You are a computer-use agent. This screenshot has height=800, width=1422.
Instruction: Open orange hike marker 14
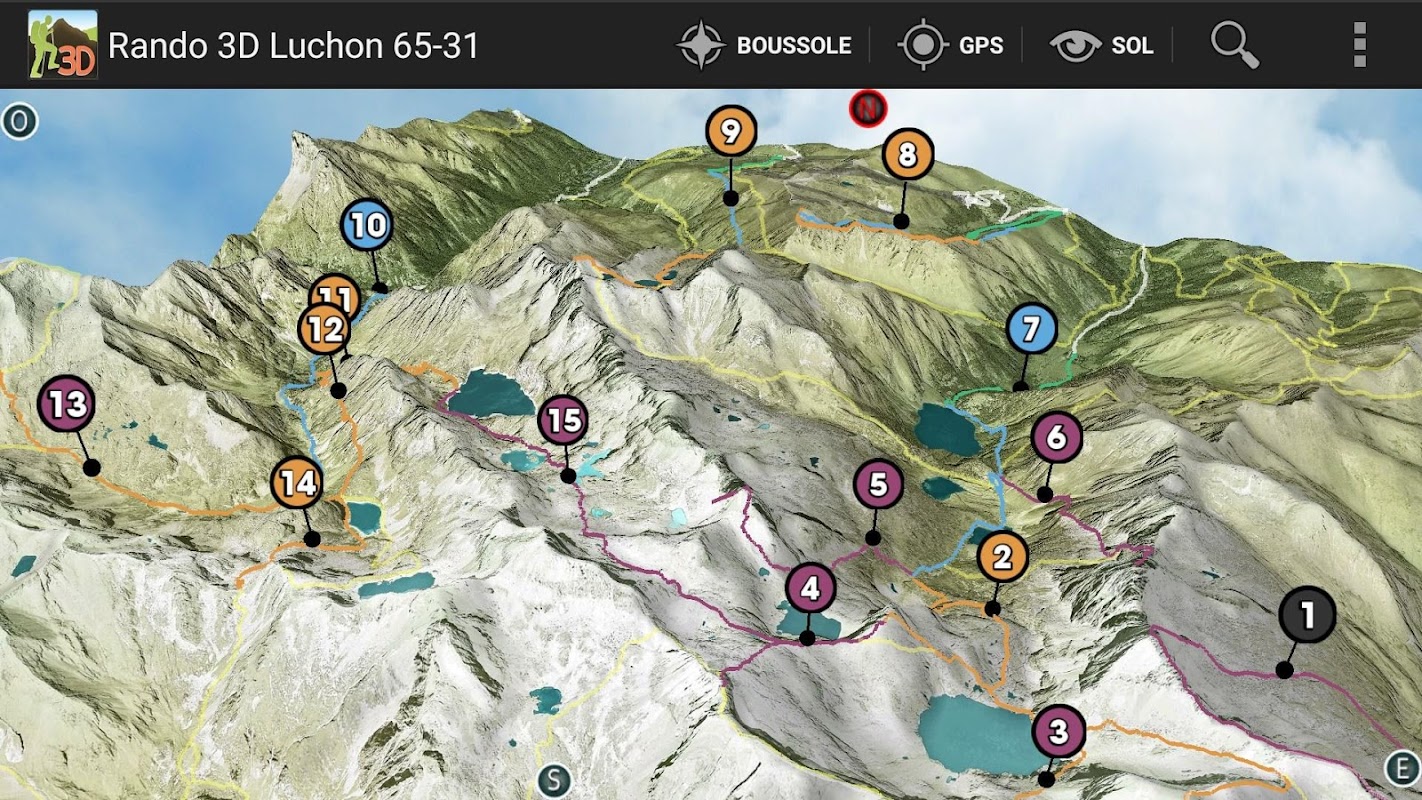click(x=297, y=484)
